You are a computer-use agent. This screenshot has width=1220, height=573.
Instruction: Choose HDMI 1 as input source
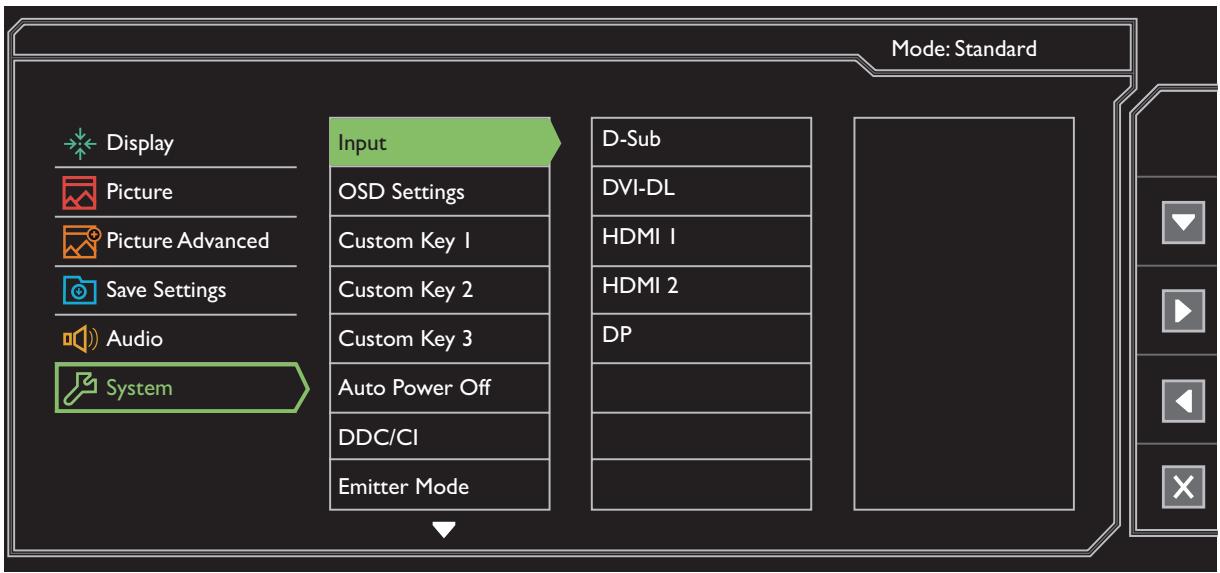coord(702,240)
